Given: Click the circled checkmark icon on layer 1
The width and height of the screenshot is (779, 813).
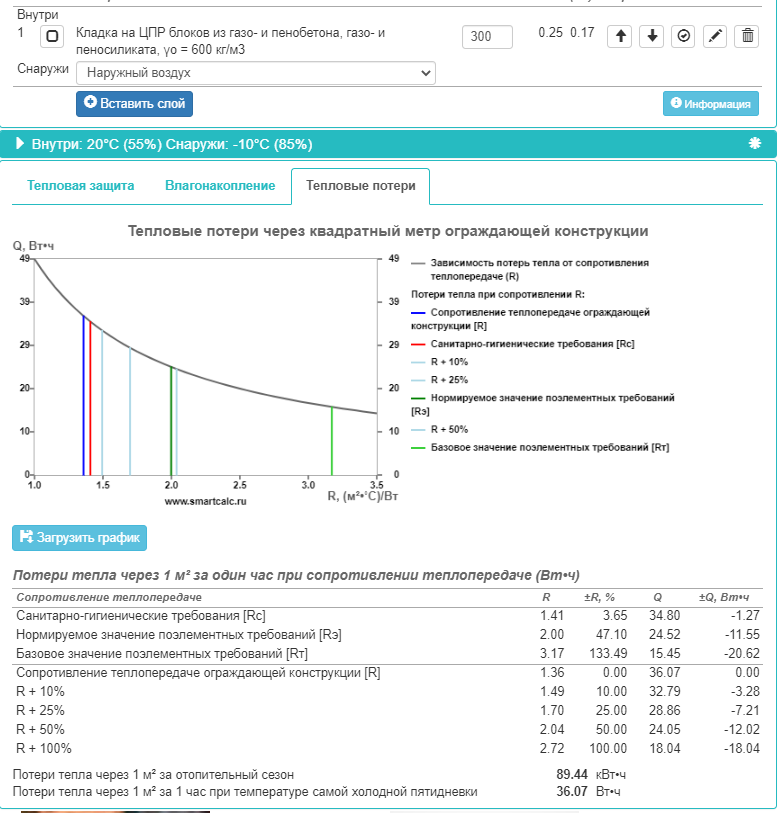Looking at the screenshot, I should [x=684, y=36].
